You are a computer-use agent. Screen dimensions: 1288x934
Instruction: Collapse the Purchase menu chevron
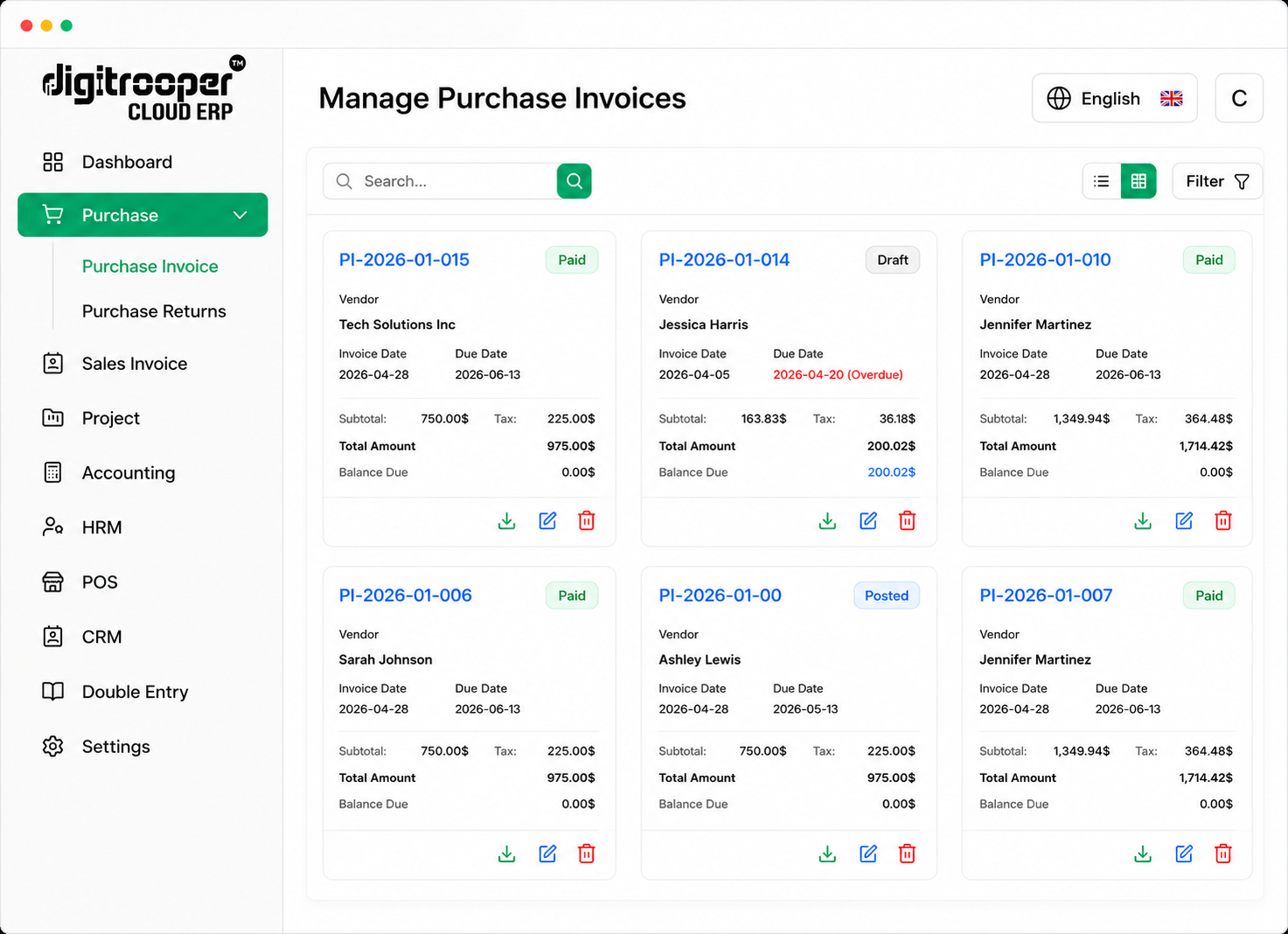240,215
